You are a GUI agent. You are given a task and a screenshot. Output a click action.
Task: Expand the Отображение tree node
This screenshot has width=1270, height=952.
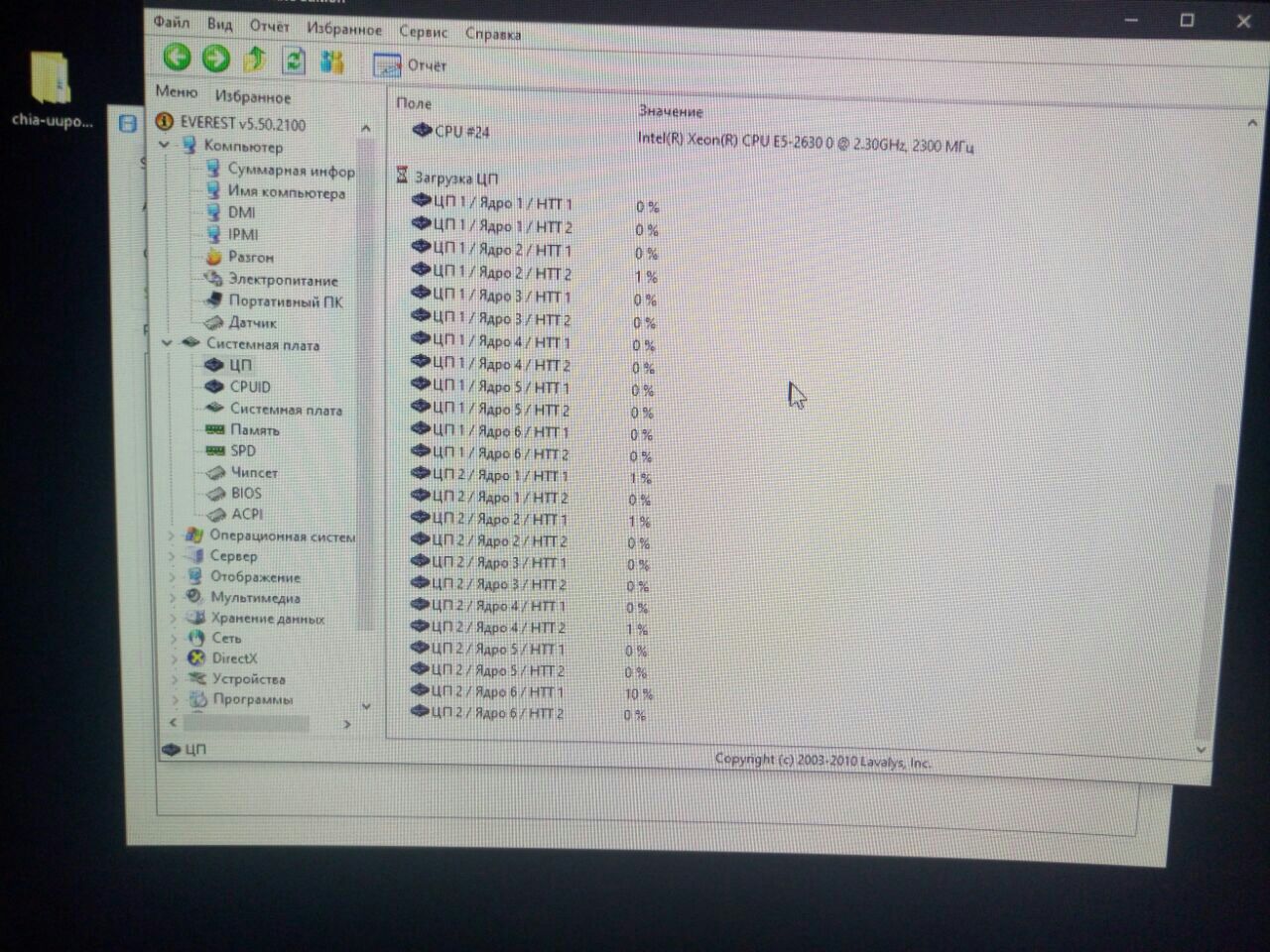click(x=173, y=576)
